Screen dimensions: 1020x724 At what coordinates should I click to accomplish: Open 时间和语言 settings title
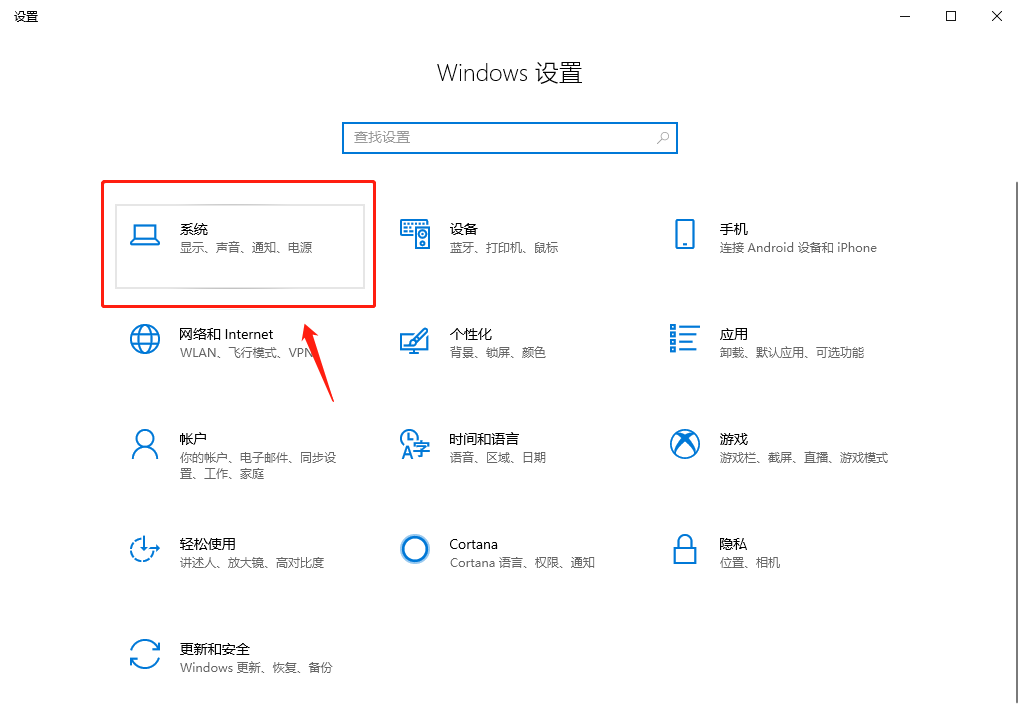click(x=484, y=439)
